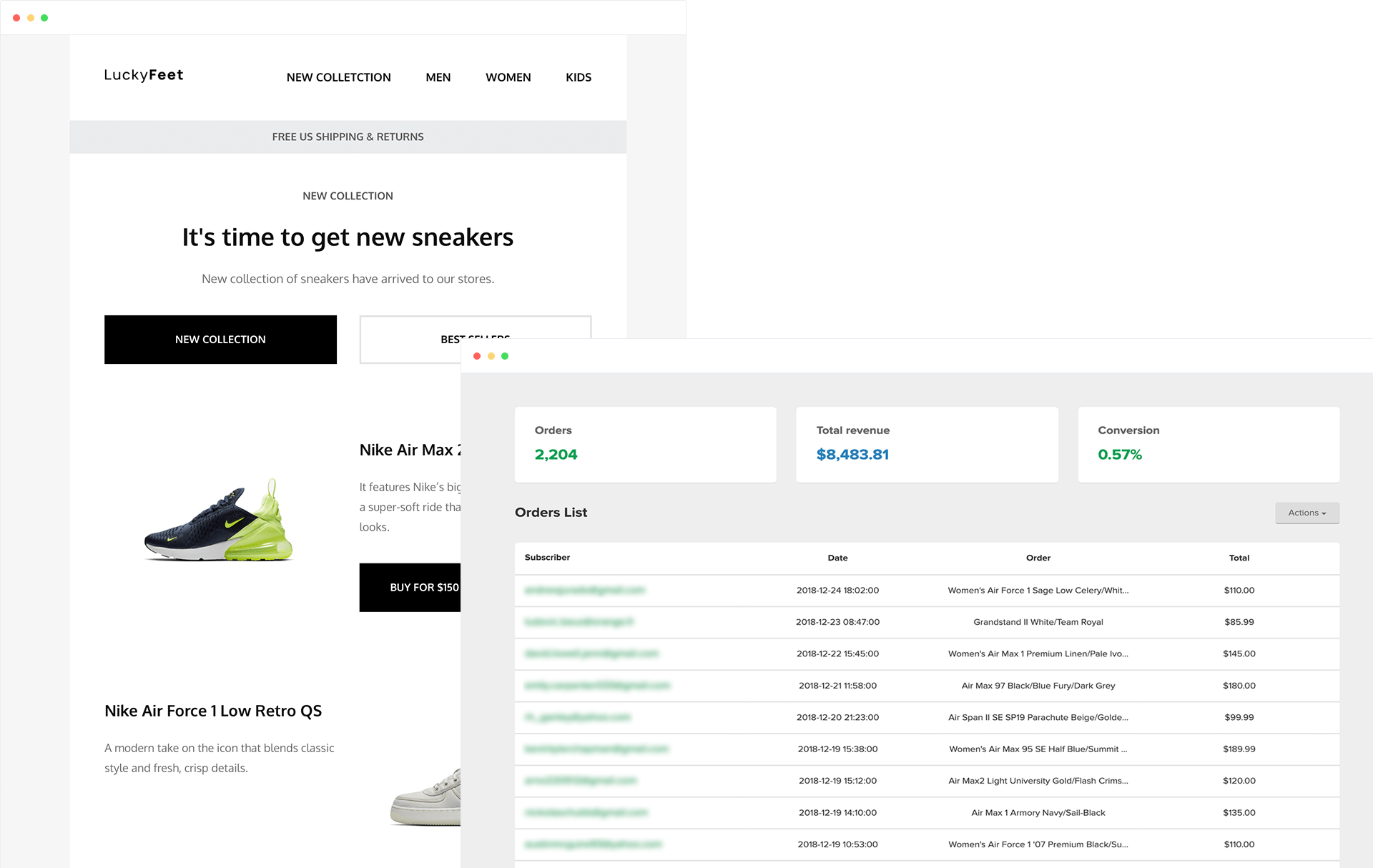Click the Total revenue $8,483.81 card
1373x868 pixels.
pyautogui.click(x=927, y=445)
